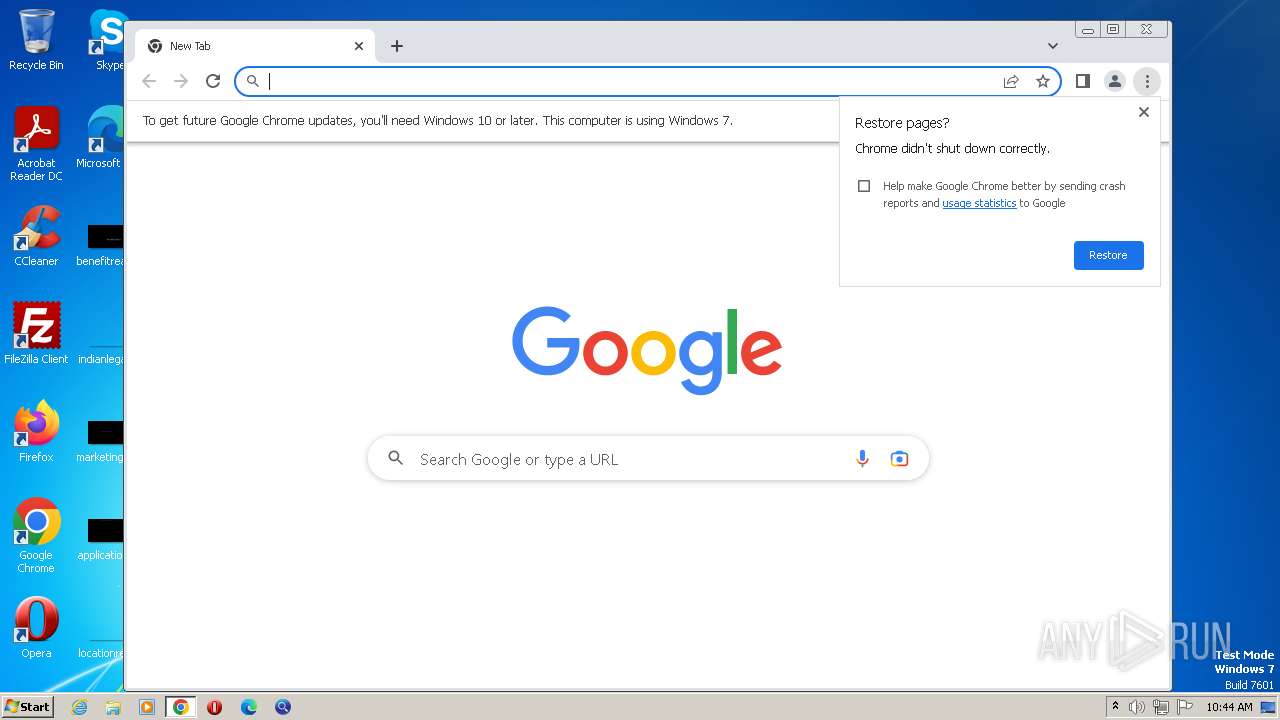Open the FileZilla Client desktop icon
Viewport: 1280px width, 720px height.
click(36, 333)
